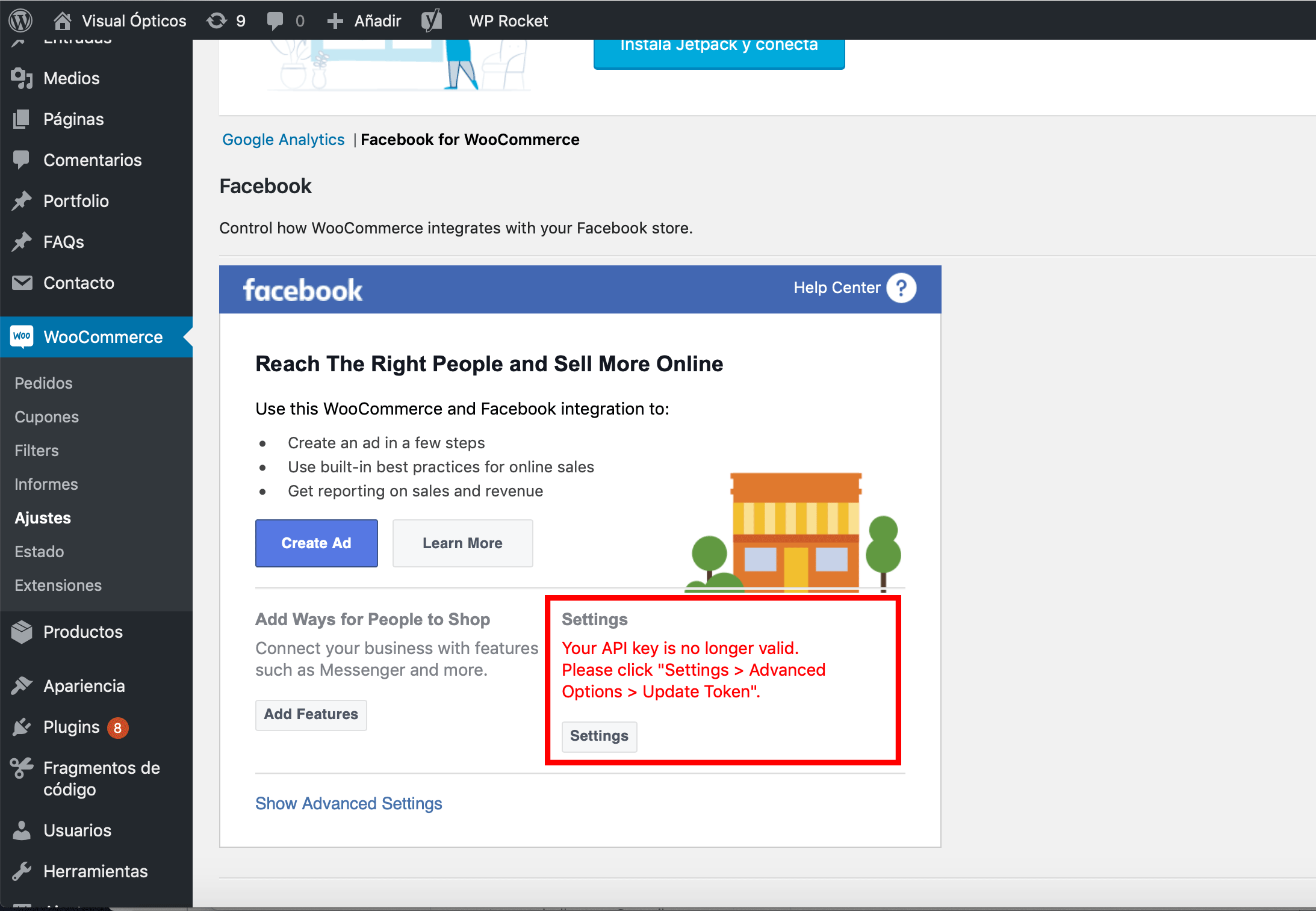Select Facebook for WooCommerce section
Screen dimensions: 1316x911
470,140
